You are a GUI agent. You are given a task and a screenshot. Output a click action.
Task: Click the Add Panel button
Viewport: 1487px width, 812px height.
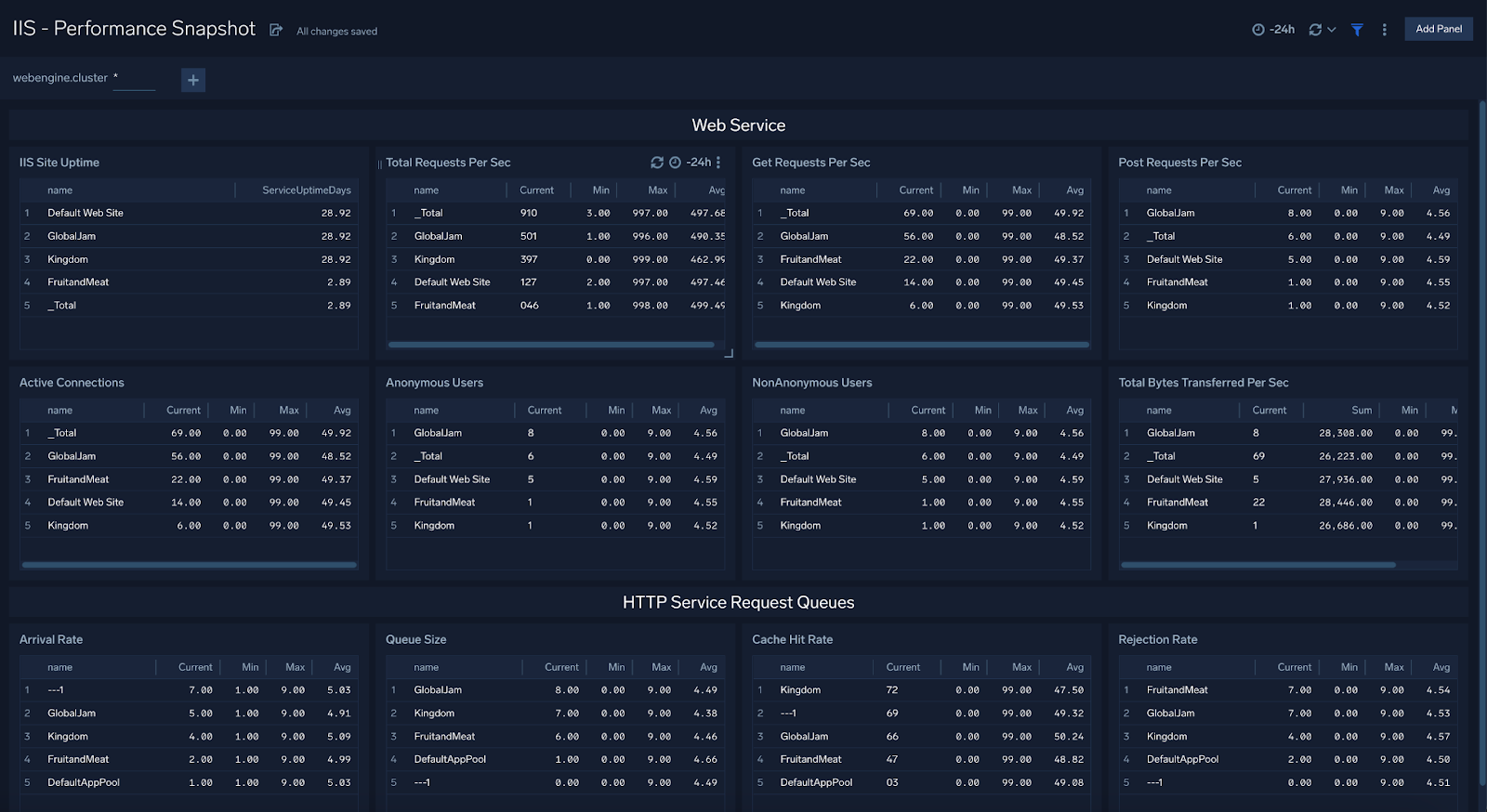(x=1439, y=29)
